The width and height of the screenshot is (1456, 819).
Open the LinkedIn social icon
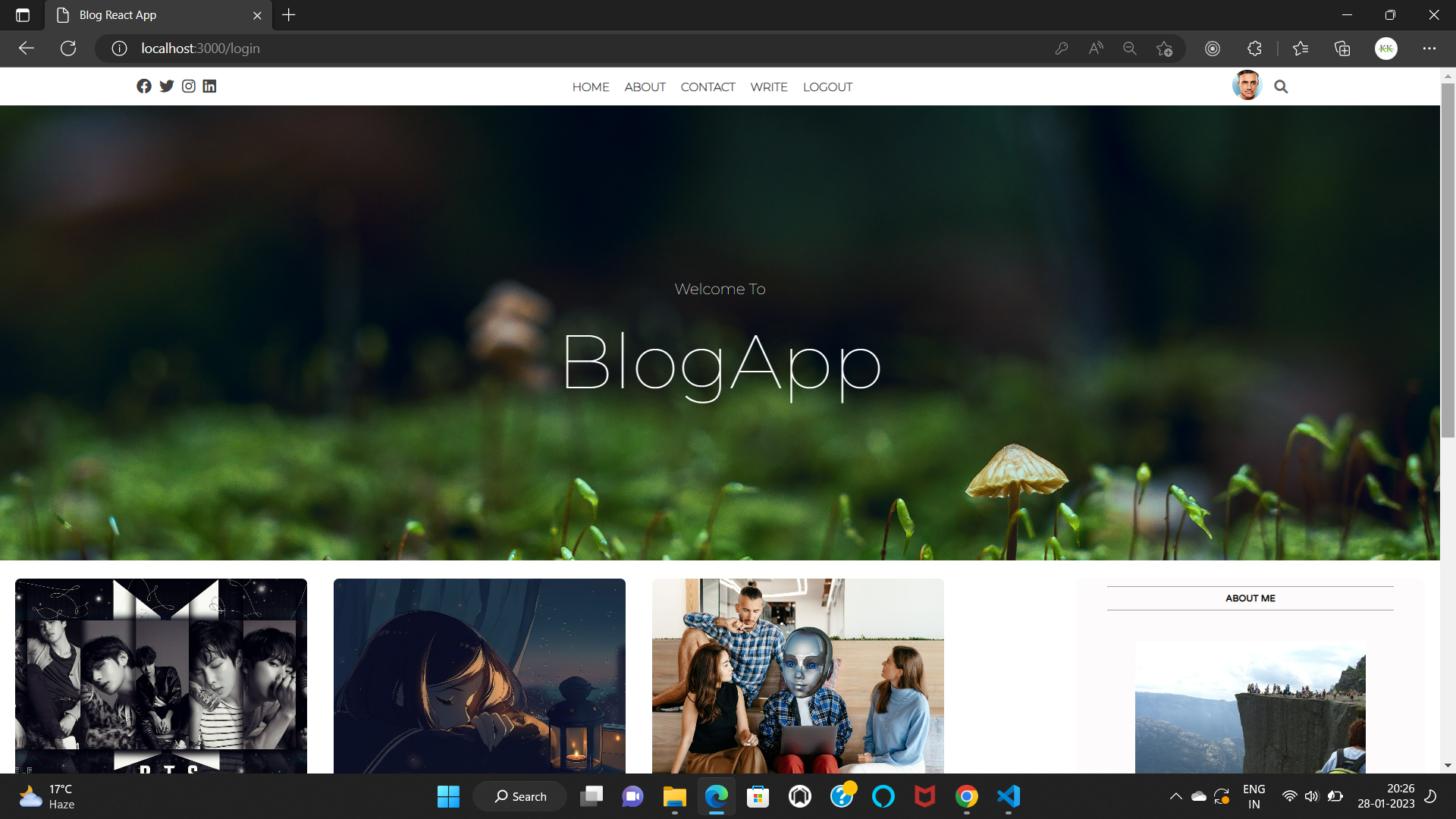coord(209,86)
